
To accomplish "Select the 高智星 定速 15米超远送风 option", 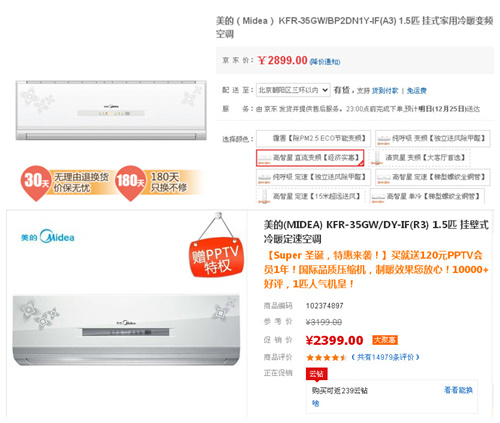I will (311, 196).
